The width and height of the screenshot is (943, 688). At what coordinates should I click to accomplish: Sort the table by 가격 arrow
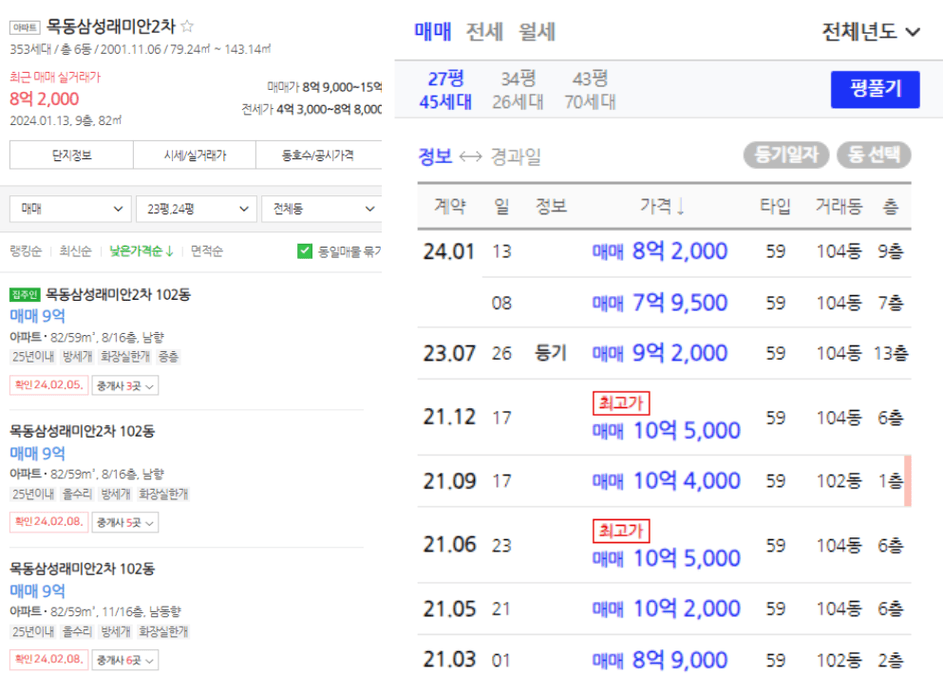680,207
